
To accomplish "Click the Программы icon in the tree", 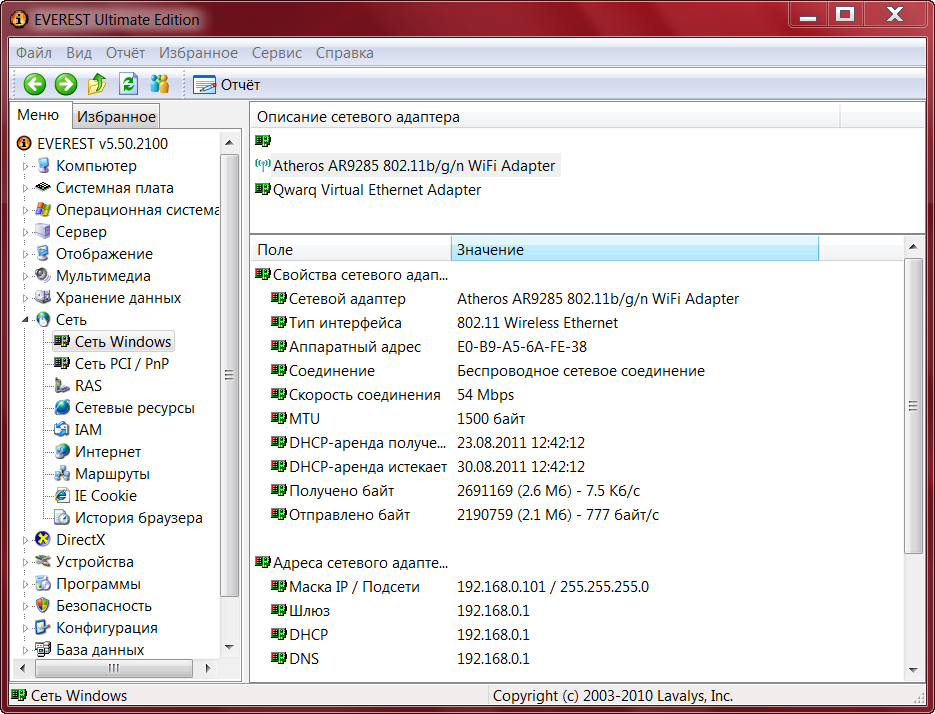I will pyautogui.click(x=43, y=583).
